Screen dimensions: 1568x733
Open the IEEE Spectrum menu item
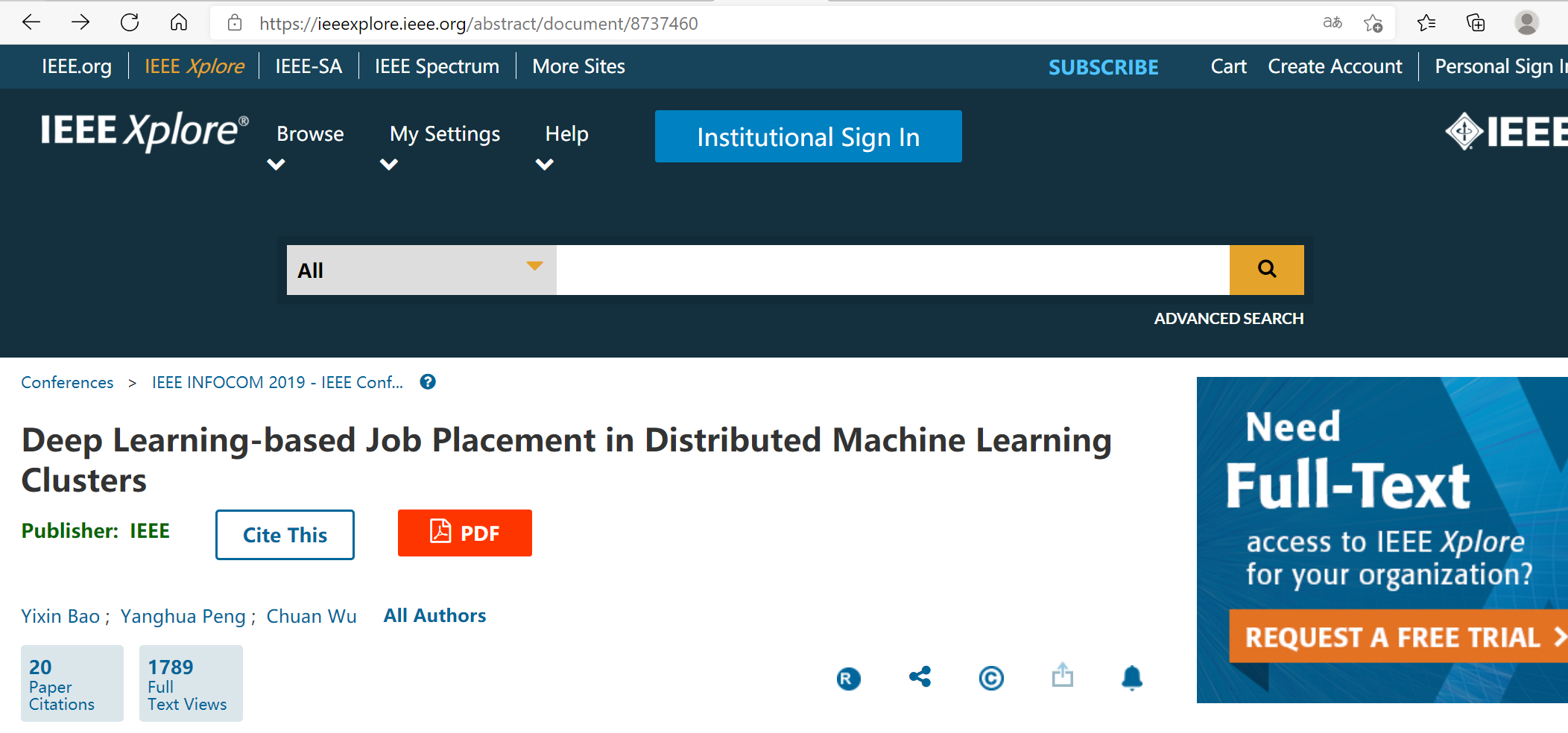[437, 66]
